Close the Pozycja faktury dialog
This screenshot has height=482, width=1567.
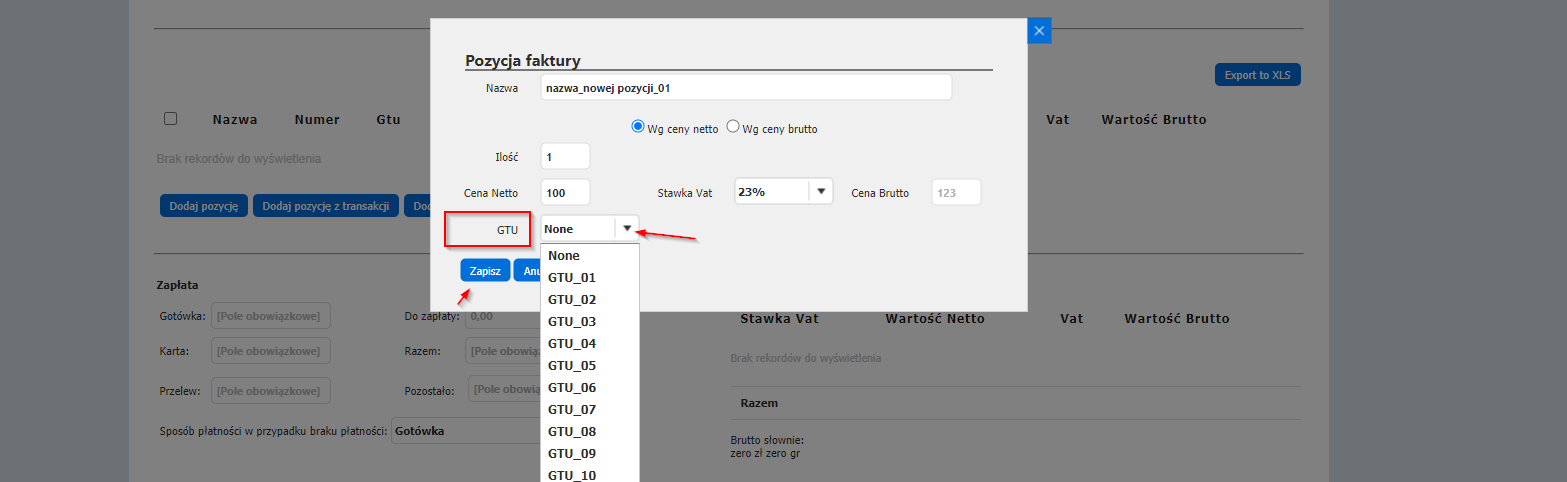(1039, 31)
